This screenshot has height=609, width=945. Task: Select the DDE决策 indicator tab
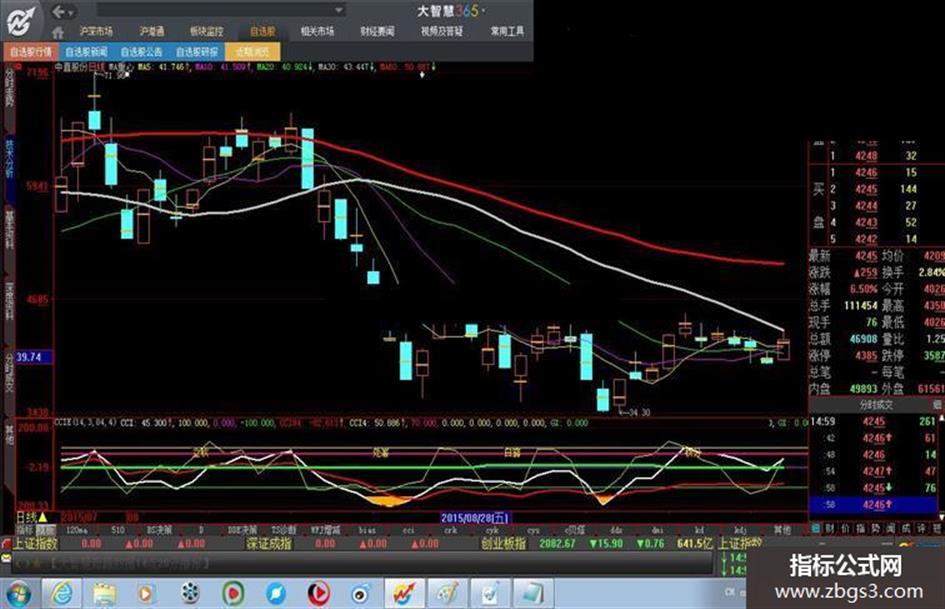(242, 530)
